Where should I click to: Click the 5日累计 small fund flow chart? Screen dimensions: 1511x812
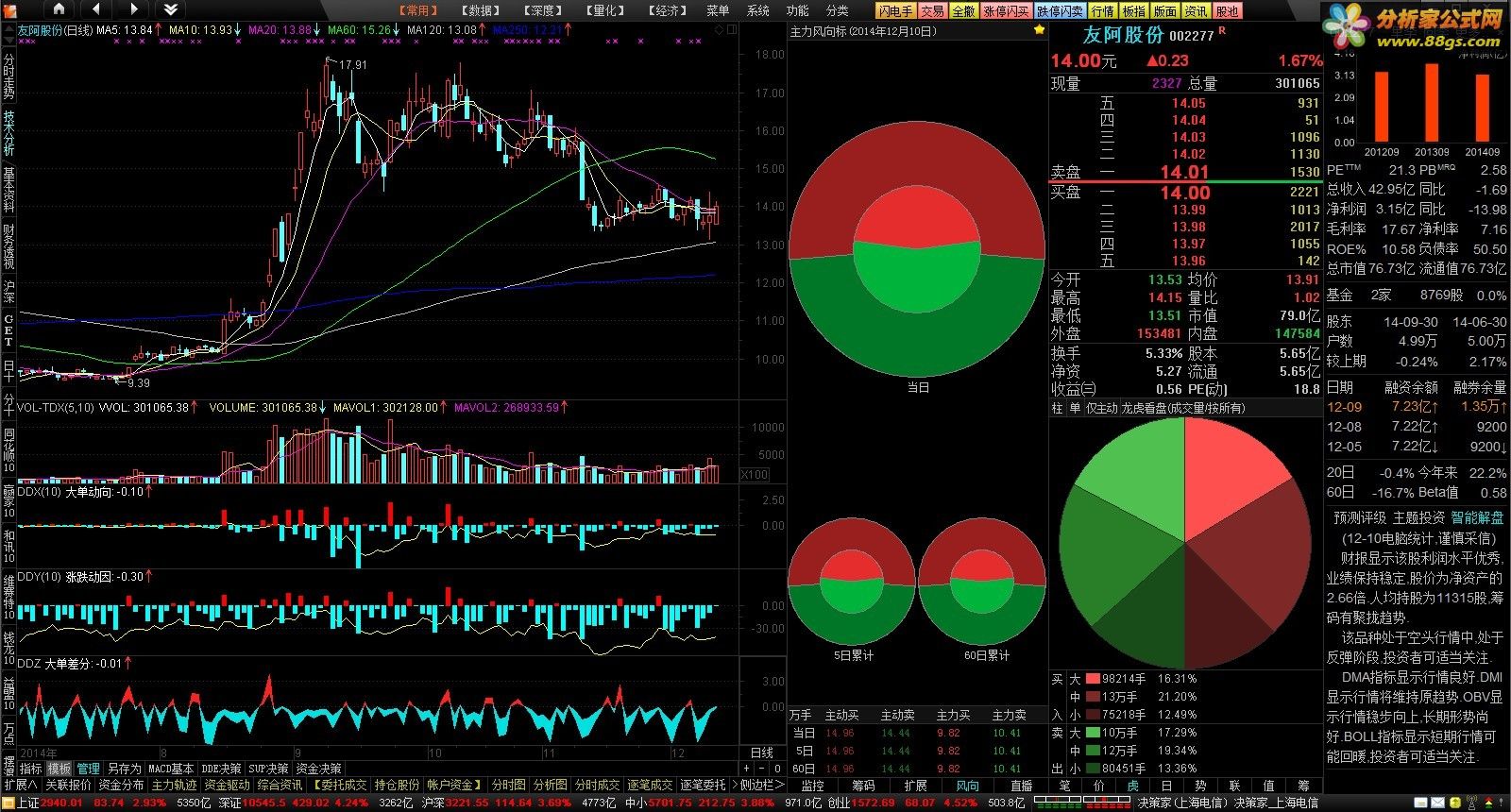(853, 582)
